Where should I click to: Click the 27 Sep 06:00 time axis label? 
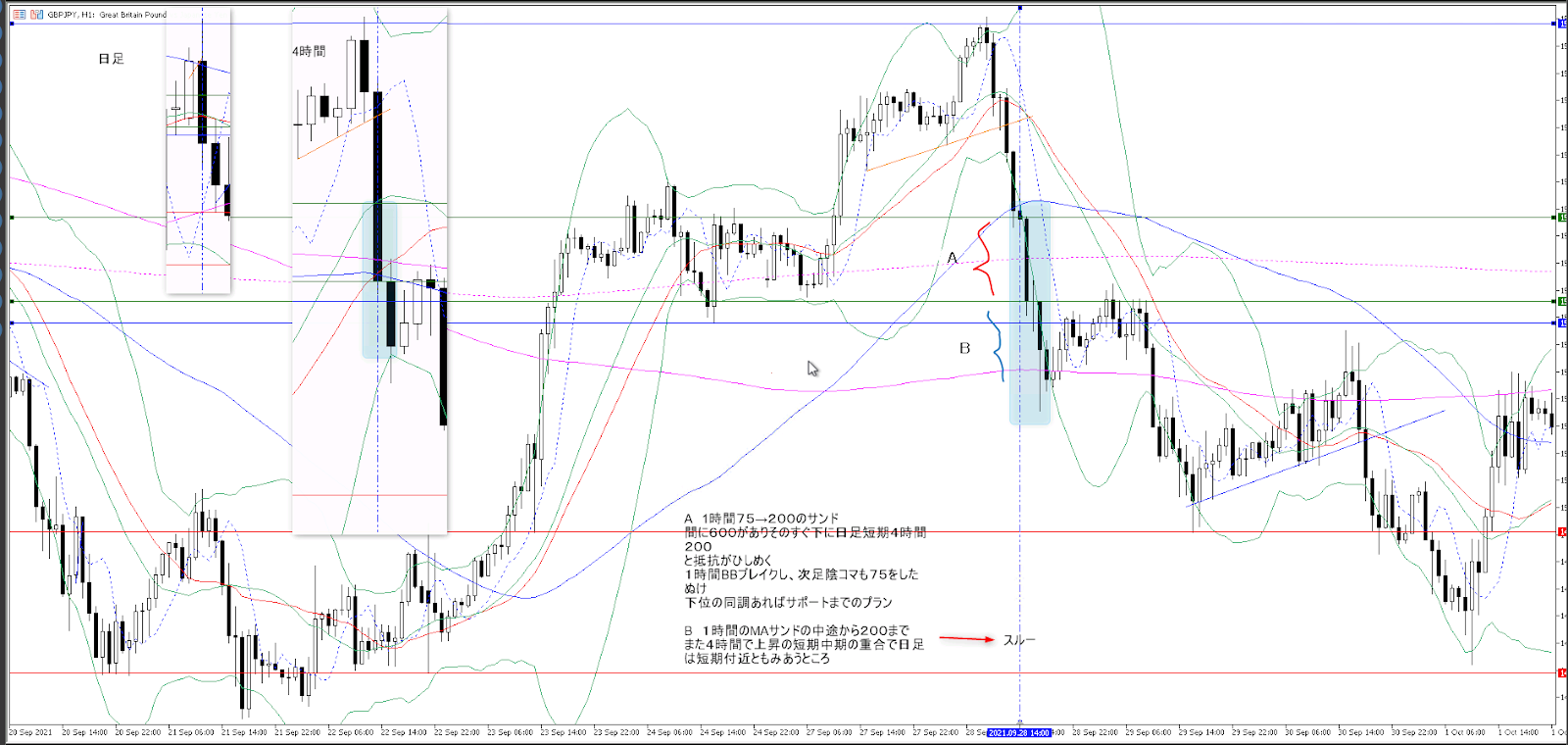click(829, 732)
